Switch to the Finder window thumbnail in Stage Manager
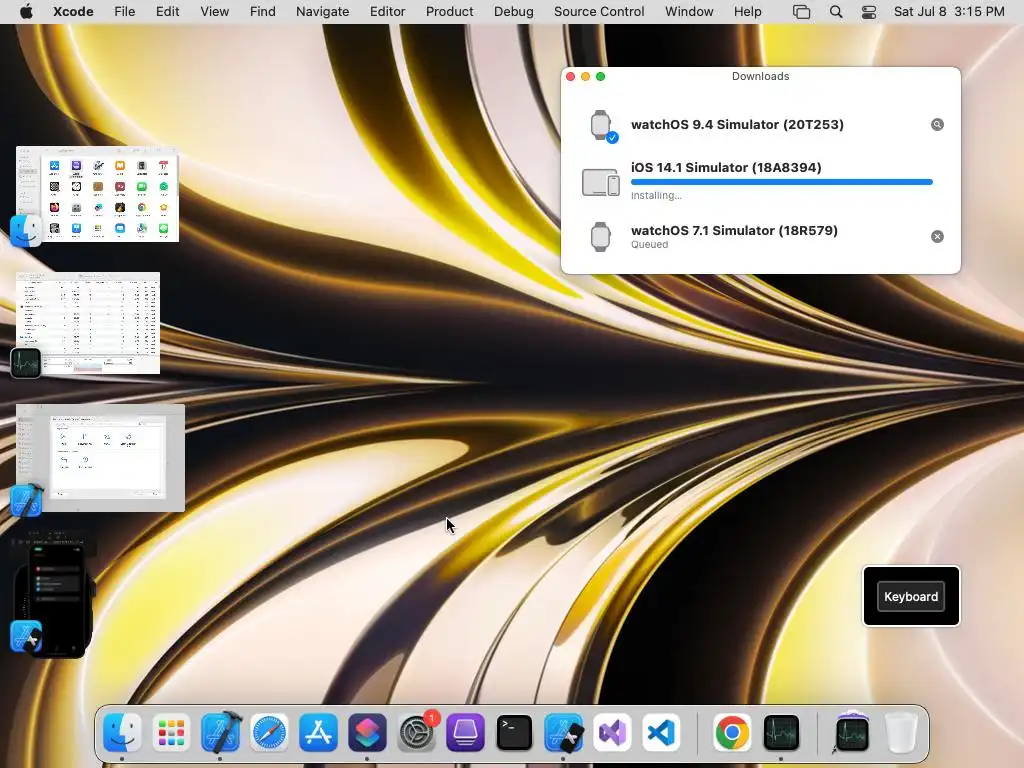The height and width of the screenshot is (768, 1024). 97,194
